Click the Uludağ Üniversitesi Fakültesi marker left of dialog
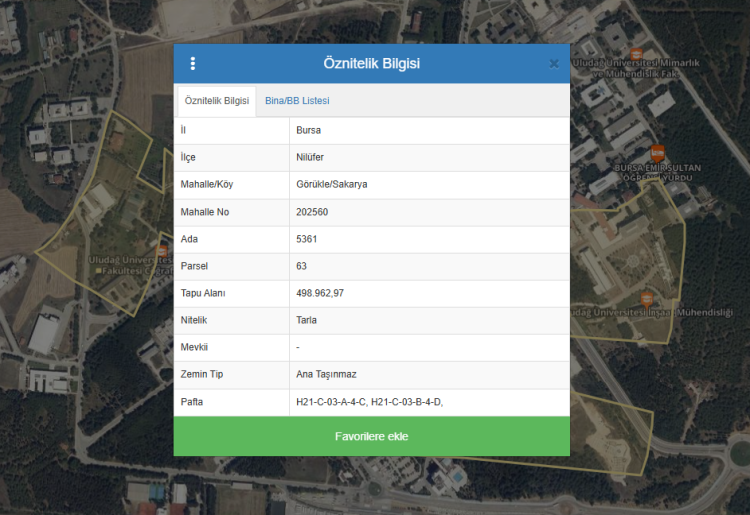 (x=163, y=250)
